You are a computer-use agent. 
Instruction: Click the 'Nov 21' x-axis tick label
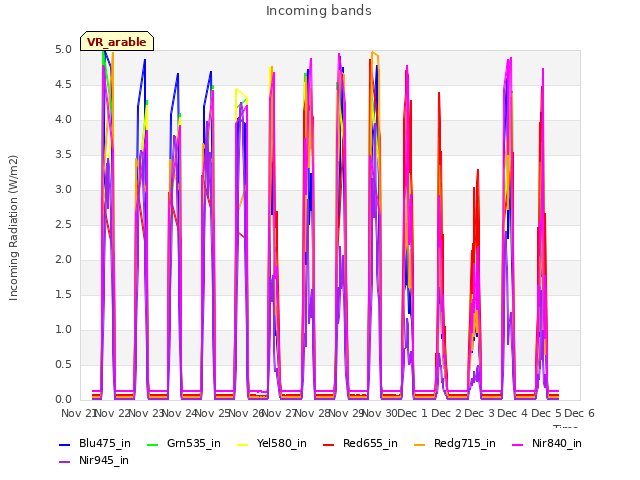[x=78, y=413]
